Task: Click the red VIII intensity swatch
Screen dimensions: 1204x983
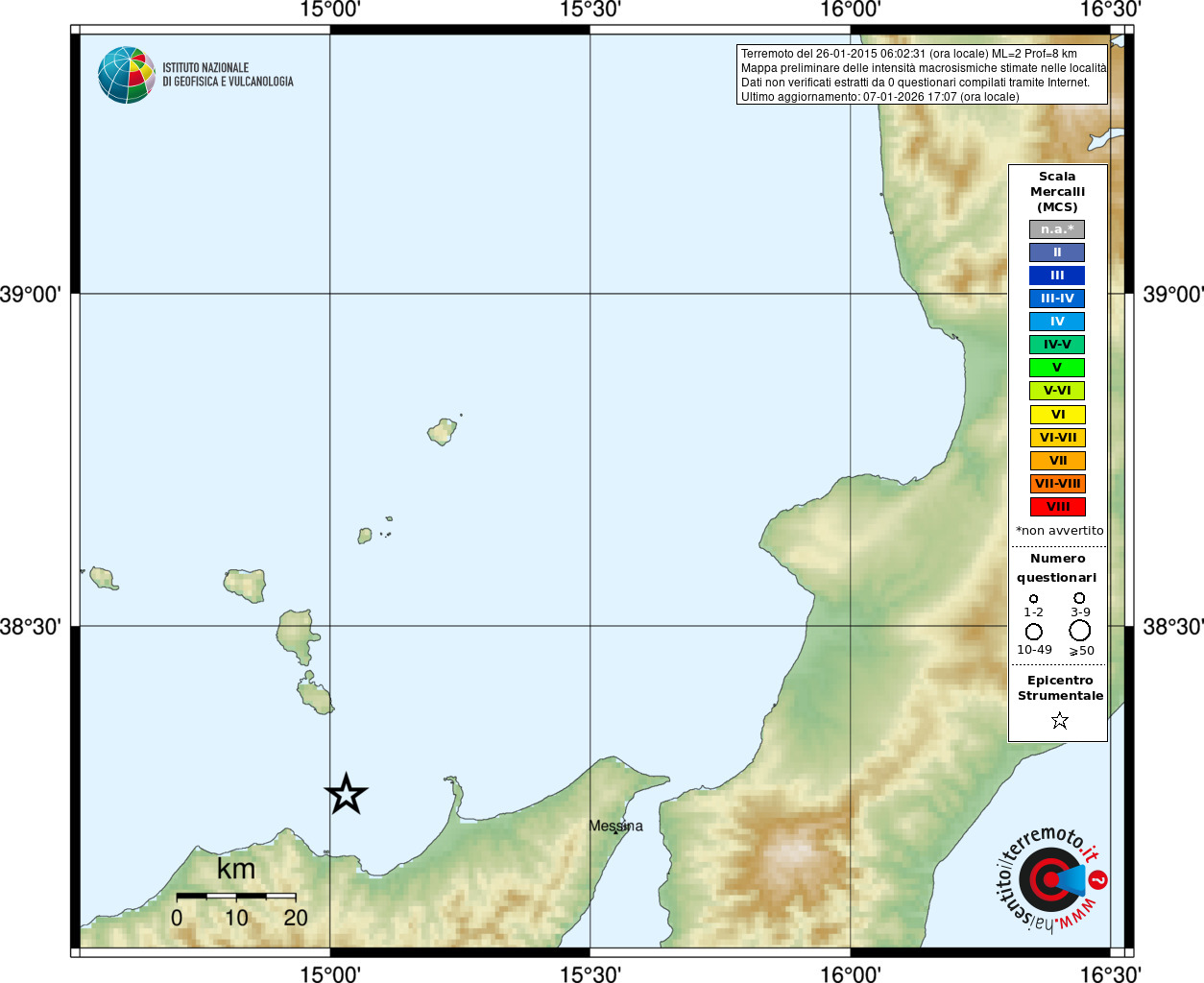Action: (x=1057, y=507)
